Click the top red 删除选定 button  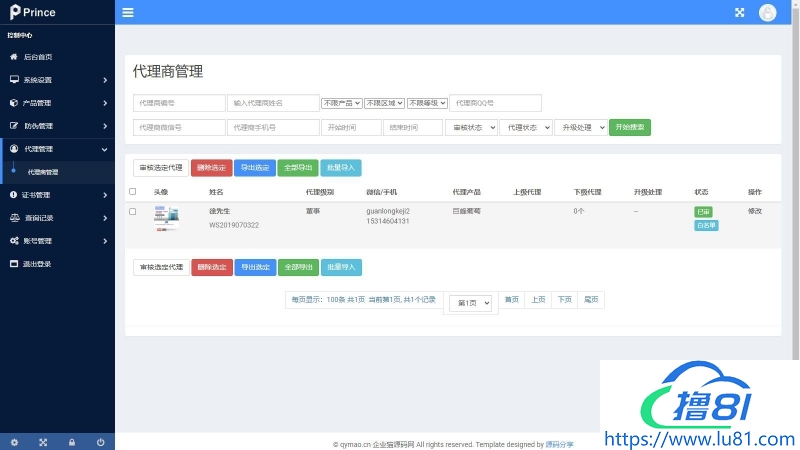(211, 168)
